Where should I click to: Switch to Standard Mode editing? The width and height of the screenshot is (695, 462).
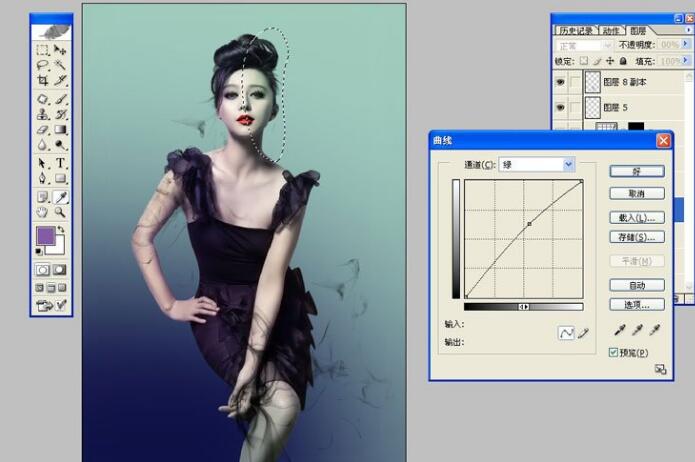point(43,270)
